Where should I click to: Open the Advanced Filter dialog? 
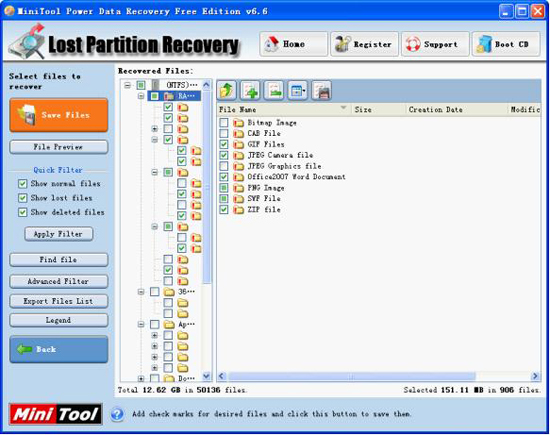tap(59, 281)
